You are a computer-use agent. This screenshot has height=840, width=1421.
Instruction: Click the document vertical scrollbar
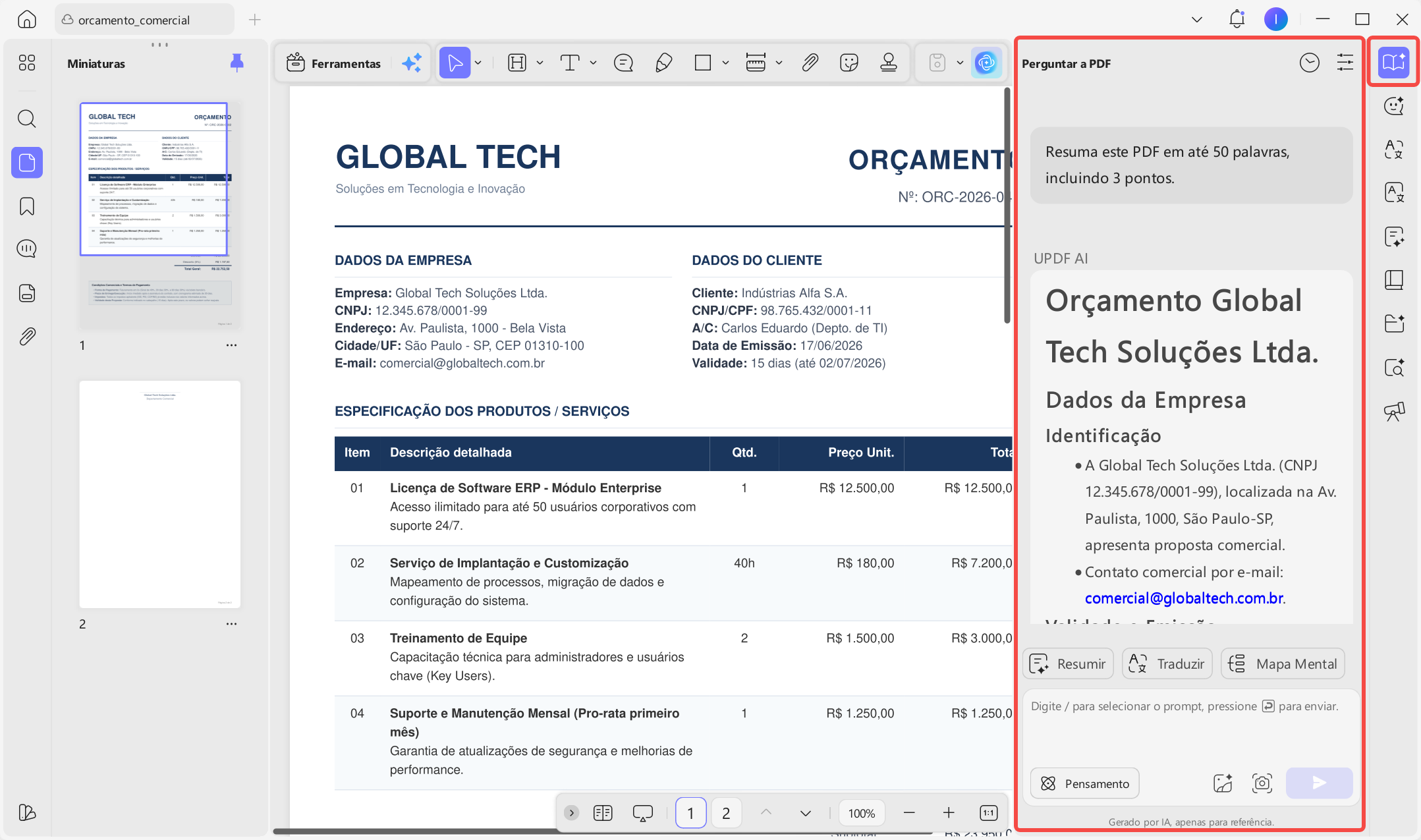click(1007, 206)
